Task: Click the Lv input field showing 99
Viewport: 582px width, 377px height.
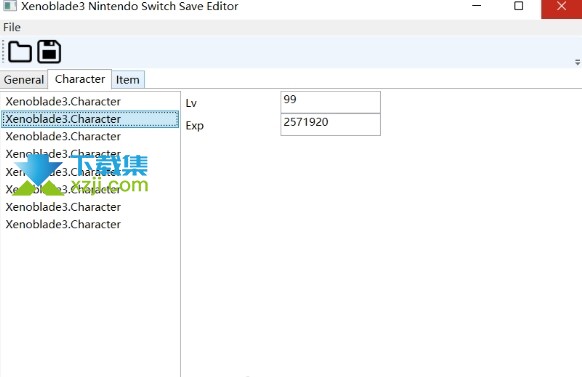Action: pyautogui.click(x=330, y=102)
